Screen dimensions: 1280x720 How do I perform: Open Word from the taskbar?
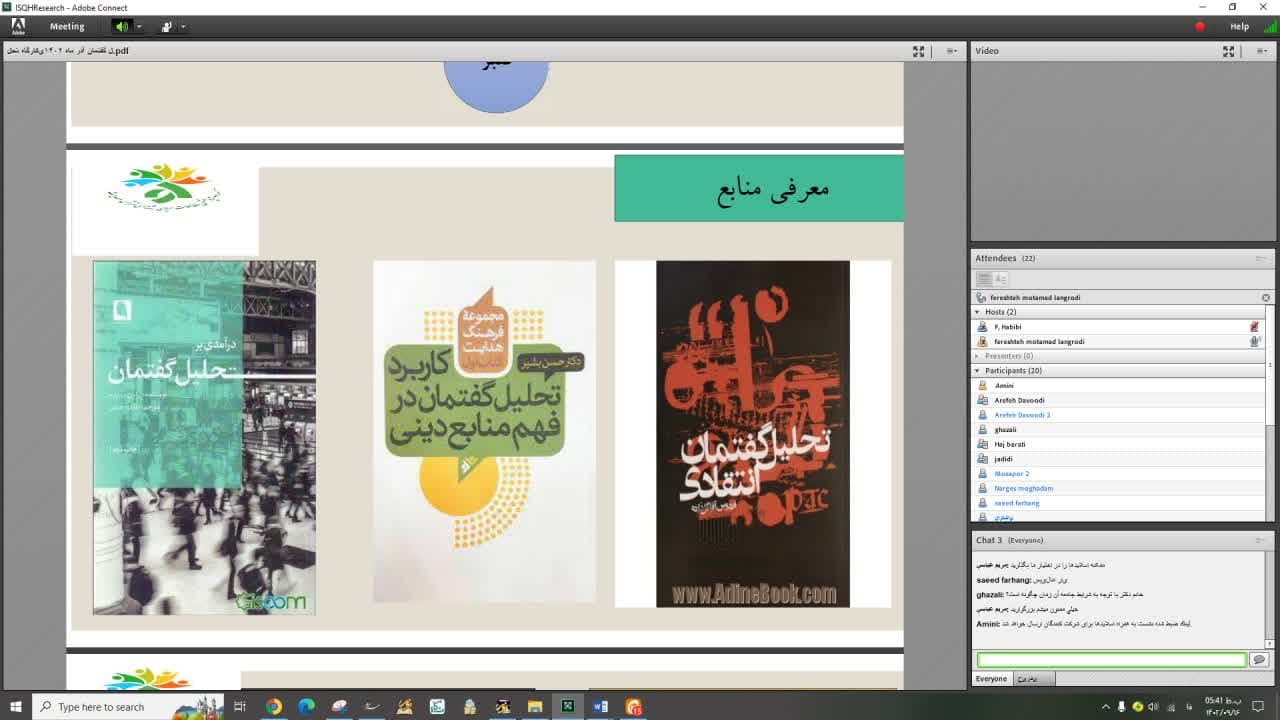[600, 706]
